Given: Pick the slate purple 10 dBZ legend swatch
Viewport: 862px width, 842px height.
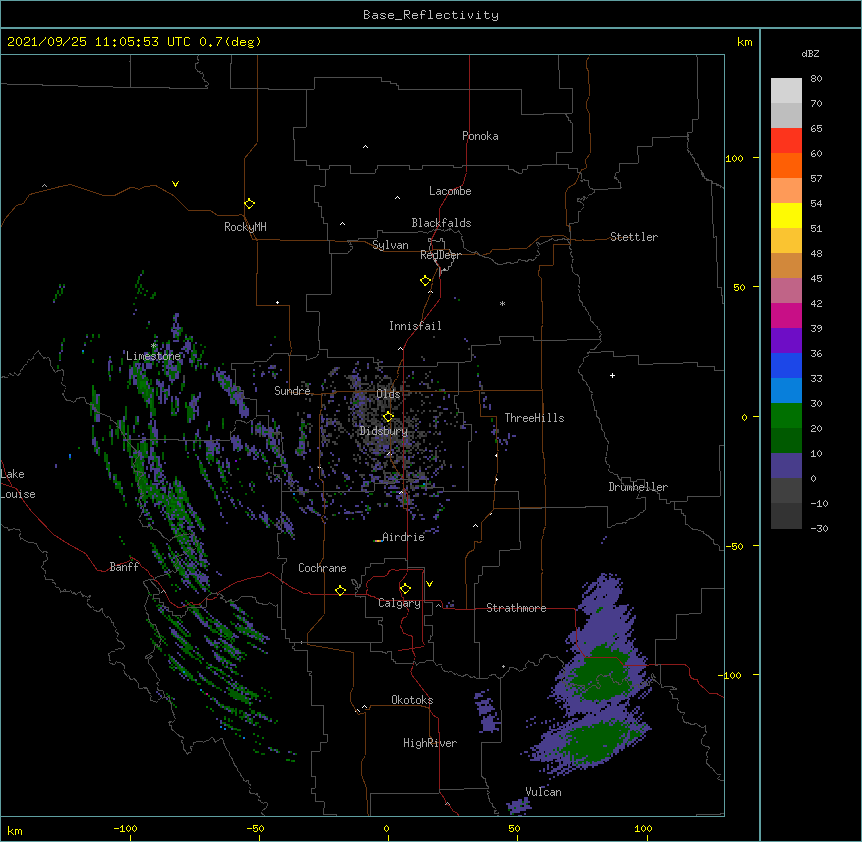Looking at the screenshot, I should pyautogui.click(x=786, y=466).
